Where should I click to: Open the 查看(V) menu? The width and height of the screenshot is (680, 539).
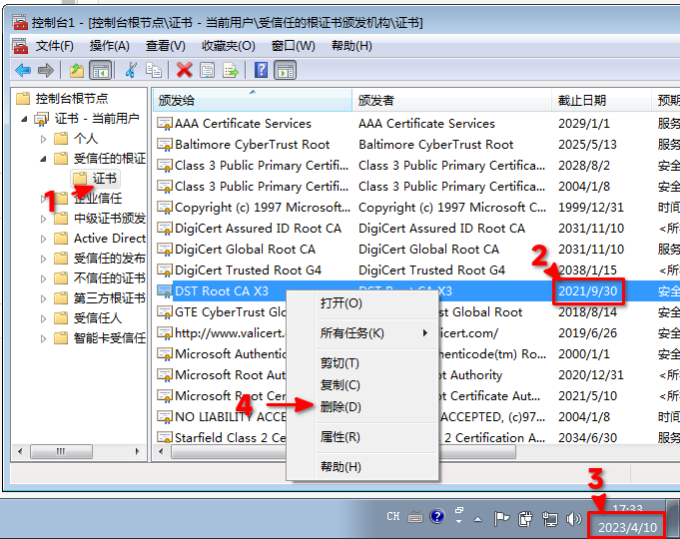(165, 46)
